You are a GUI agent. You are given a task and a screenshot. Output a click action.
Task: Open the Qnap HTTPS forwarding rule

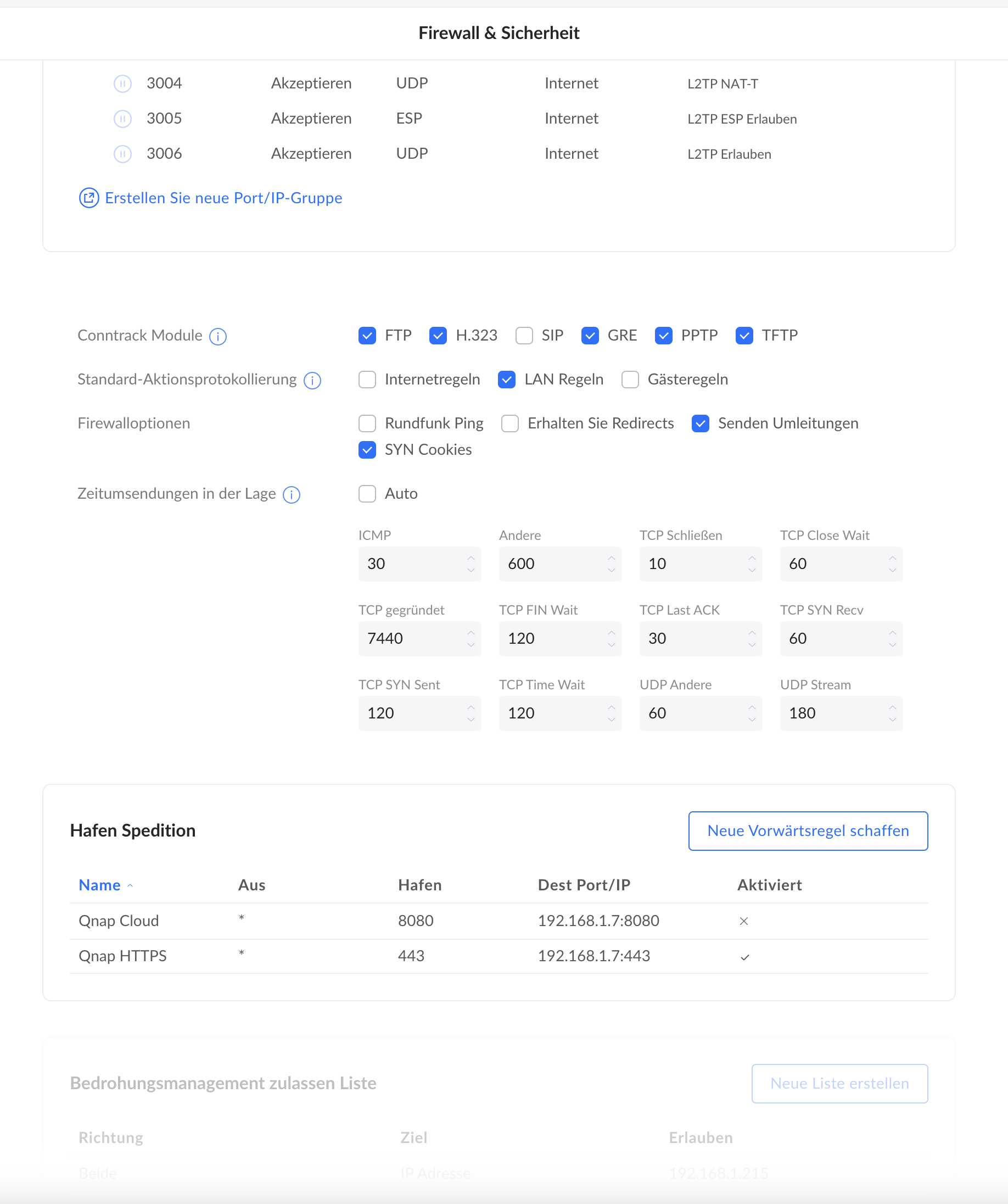[x=499, y=956]
